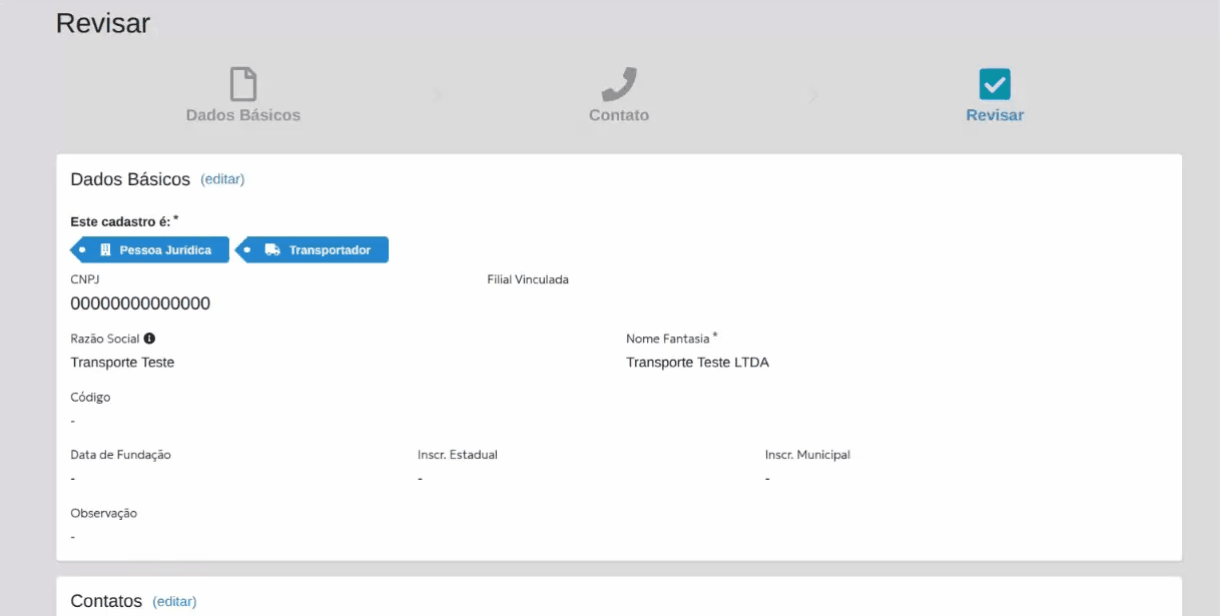The image size is (1220, 616).
Task: Click the truck icon in Transportador tag
Action: point(272,250)
